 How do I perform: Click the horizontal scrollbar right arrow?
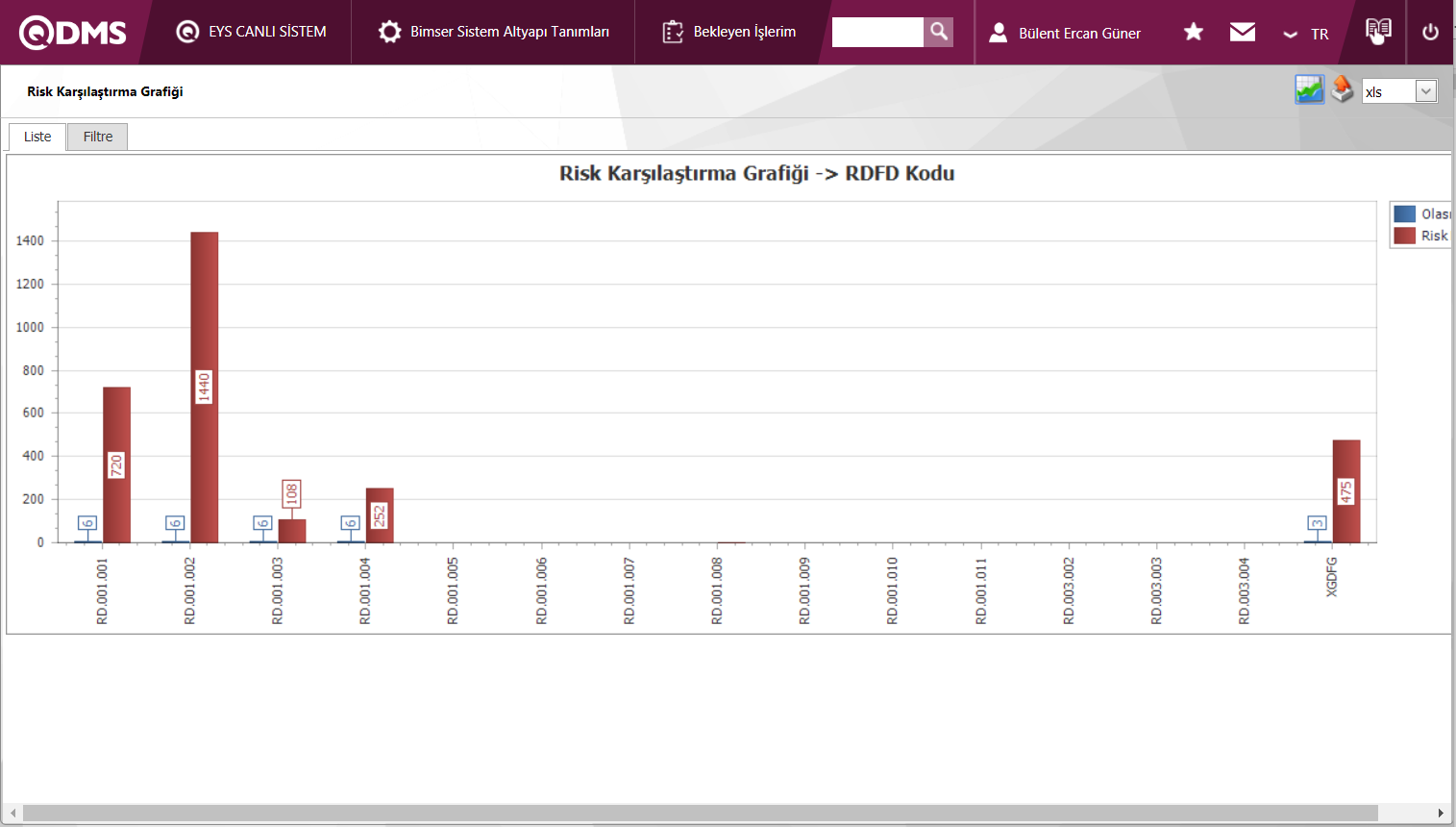point(1440,814)
